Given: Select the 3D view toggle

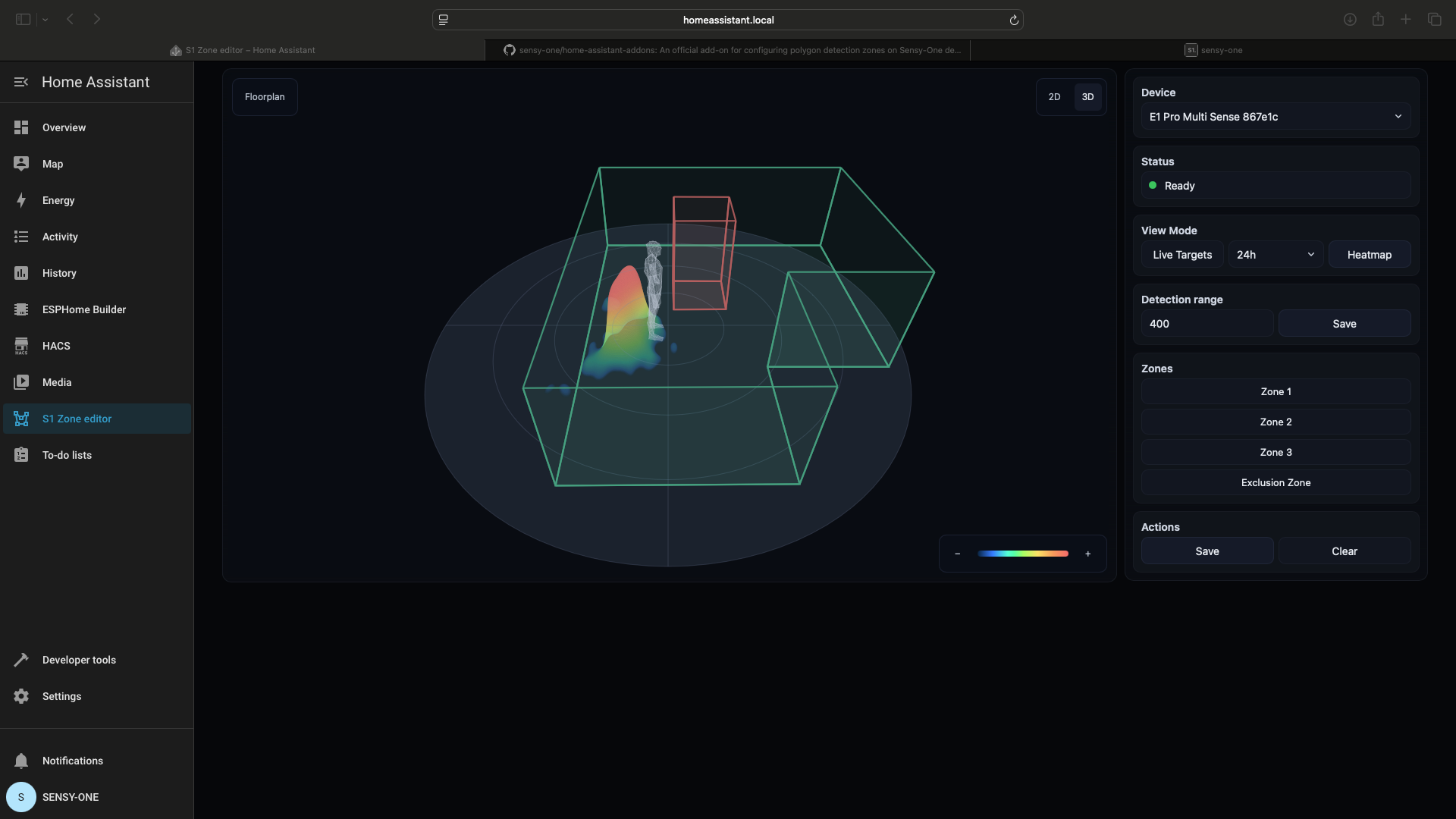Looking at the screenshot, I should point(1087,97).
